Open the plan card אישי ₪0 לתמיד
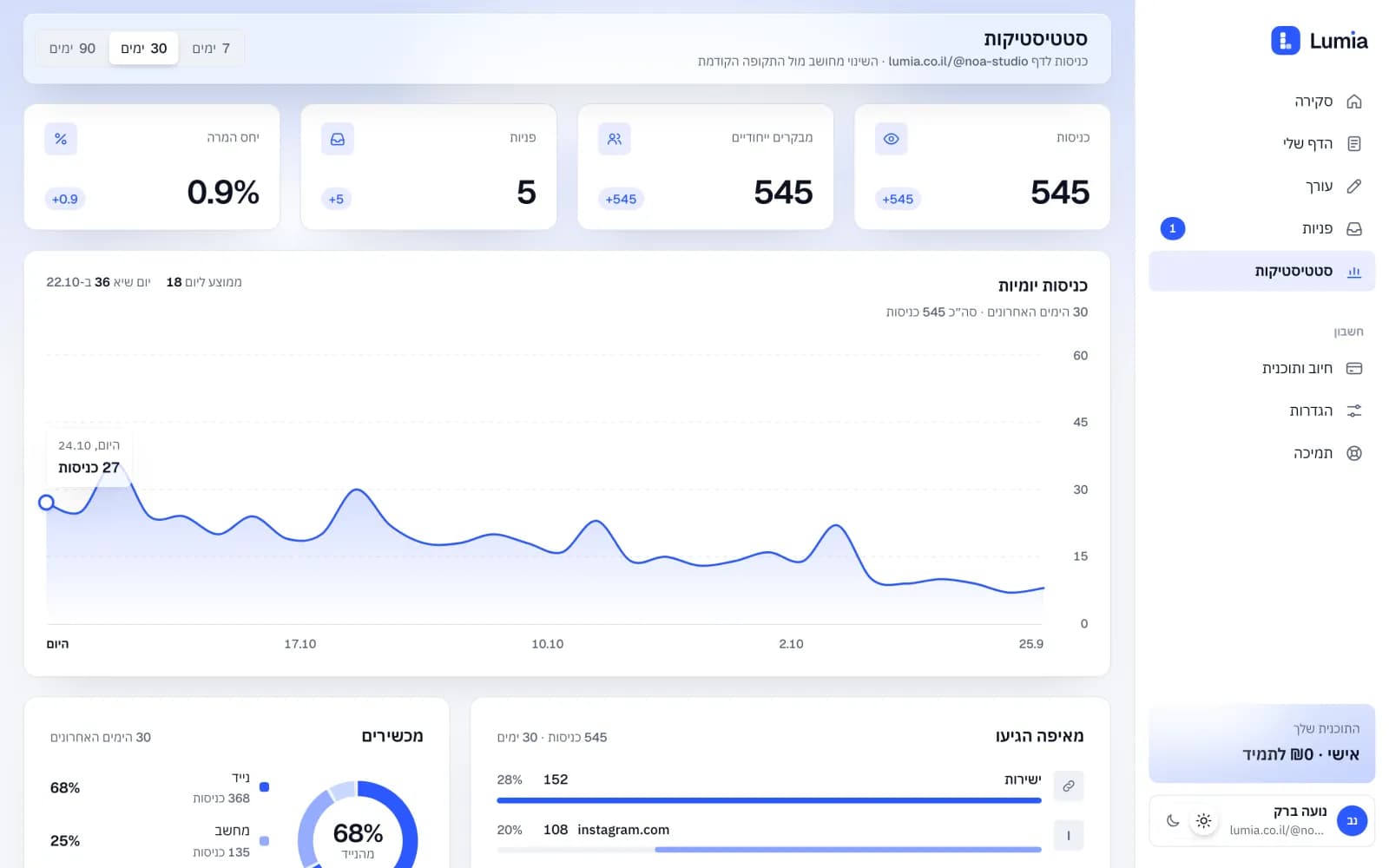 click(1261, 744)
